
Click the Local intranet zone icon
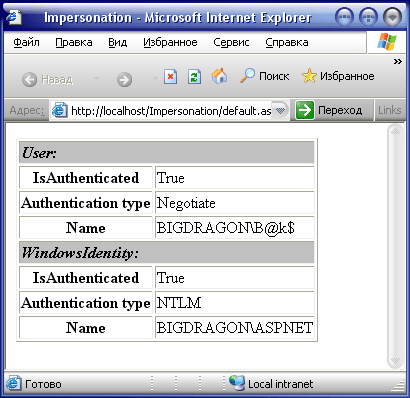tap(237, 383)
